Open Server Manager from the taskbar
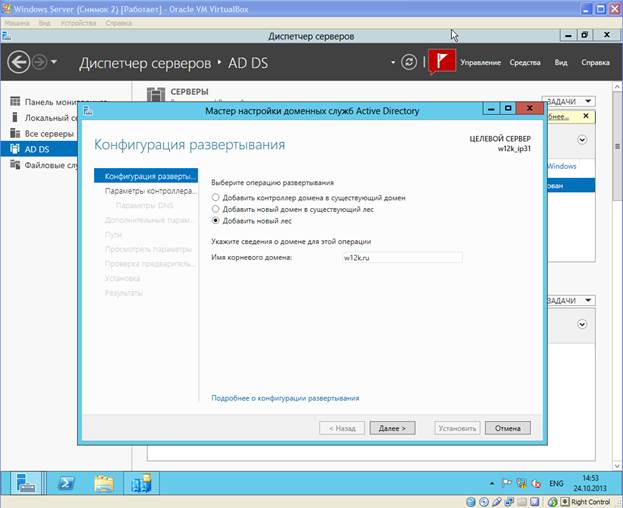Screen dimensions: 623x508 25,483
